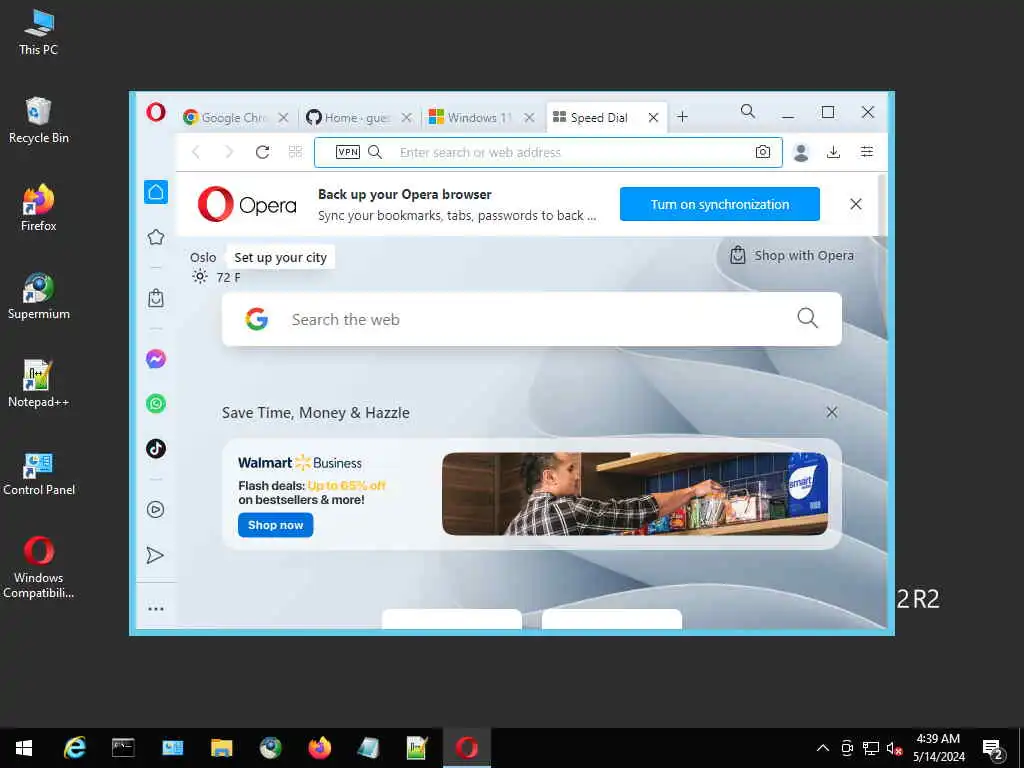The width and height of the screenshot is (1024, 768).
Task: Close the Speed Dial tab
Action: point(653,118)
